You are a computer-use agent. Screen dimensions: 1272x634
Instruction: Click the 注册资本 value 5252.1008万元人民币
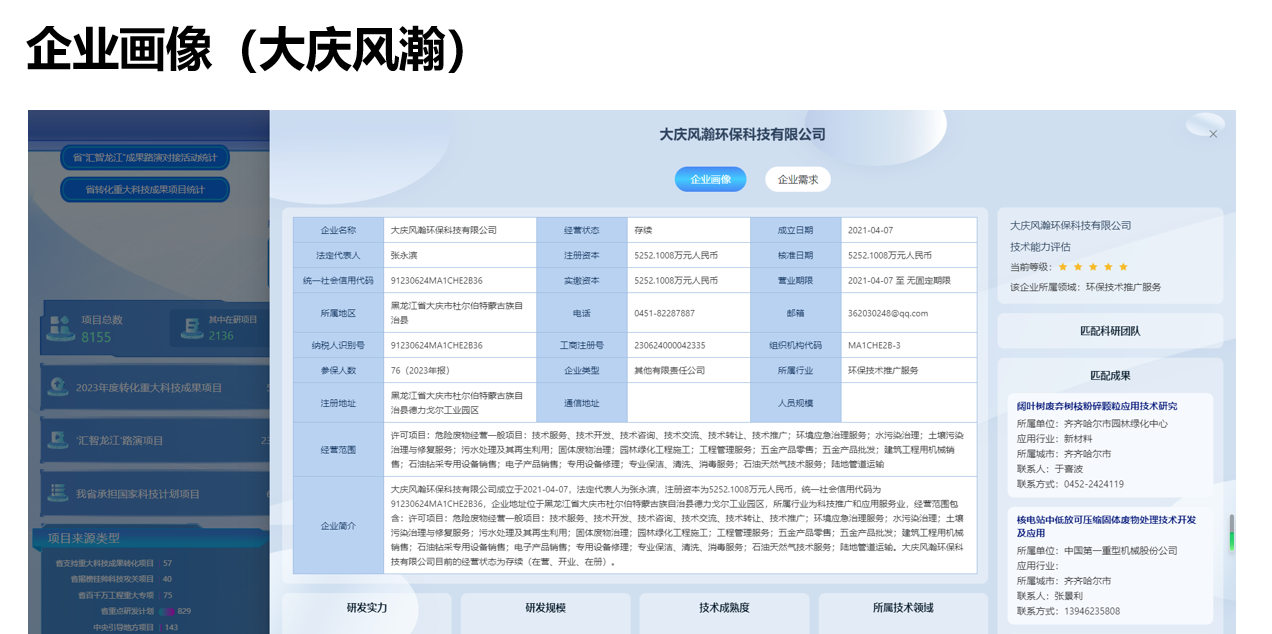coord(676,255)
